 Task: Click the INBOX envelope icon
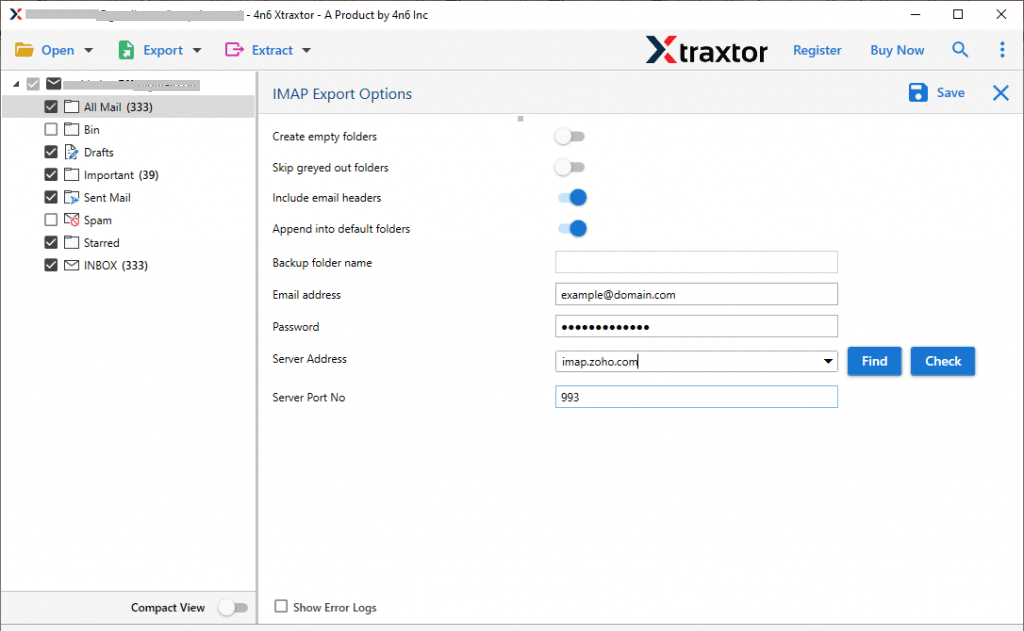click(x=72, y=265)
